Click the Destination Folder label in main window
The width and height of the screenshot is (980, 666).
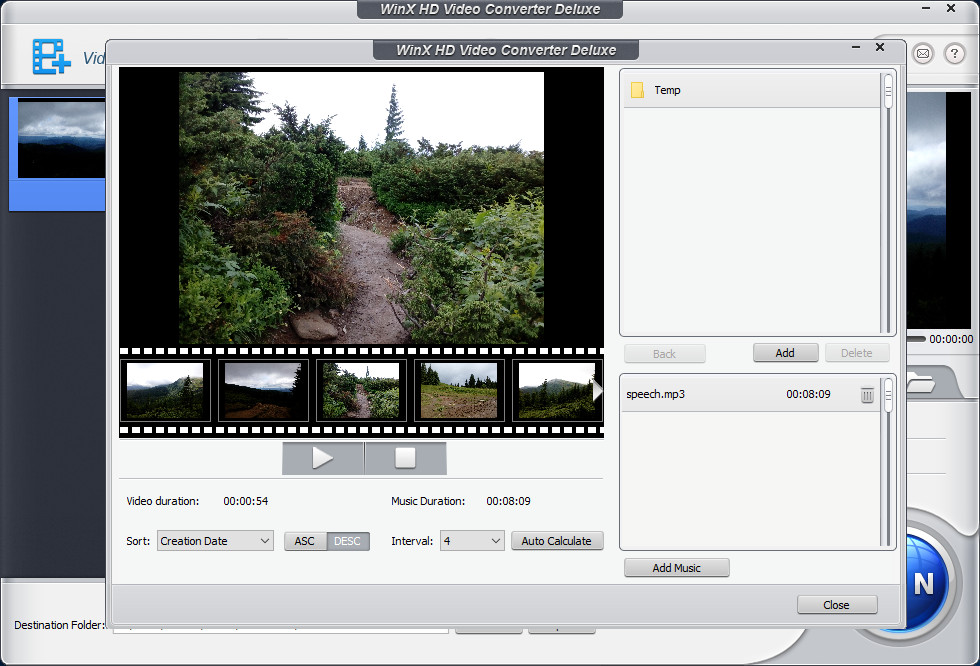[59, 625]
